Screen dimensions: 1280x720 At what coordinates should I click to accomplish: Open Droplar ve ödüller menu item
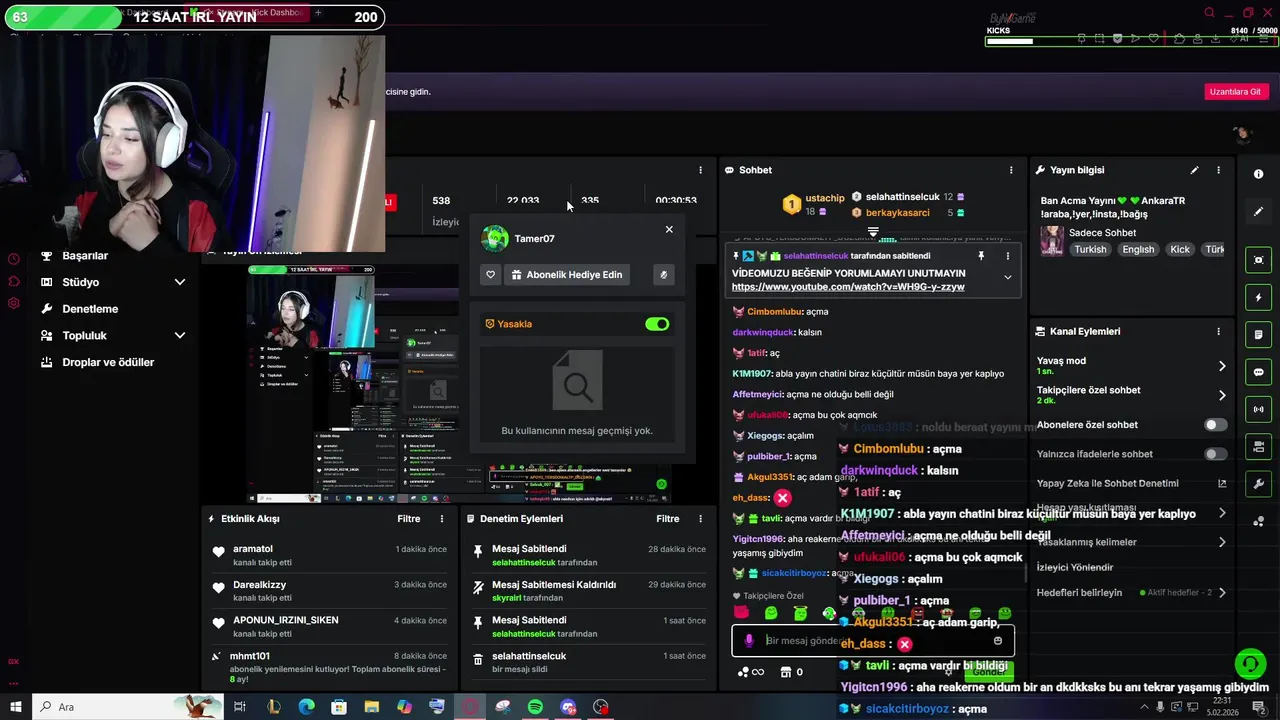coord(108,362)
